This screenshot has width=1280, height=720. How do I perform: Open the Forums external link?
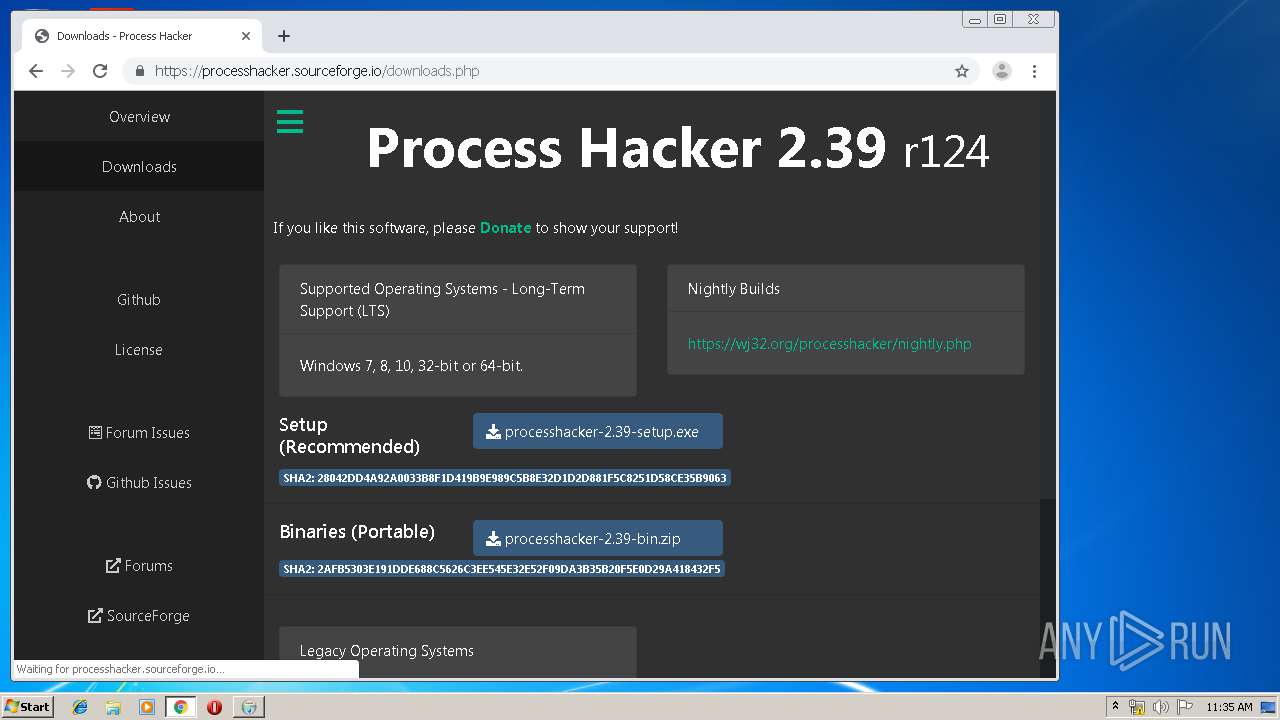(x=139, y=566)
